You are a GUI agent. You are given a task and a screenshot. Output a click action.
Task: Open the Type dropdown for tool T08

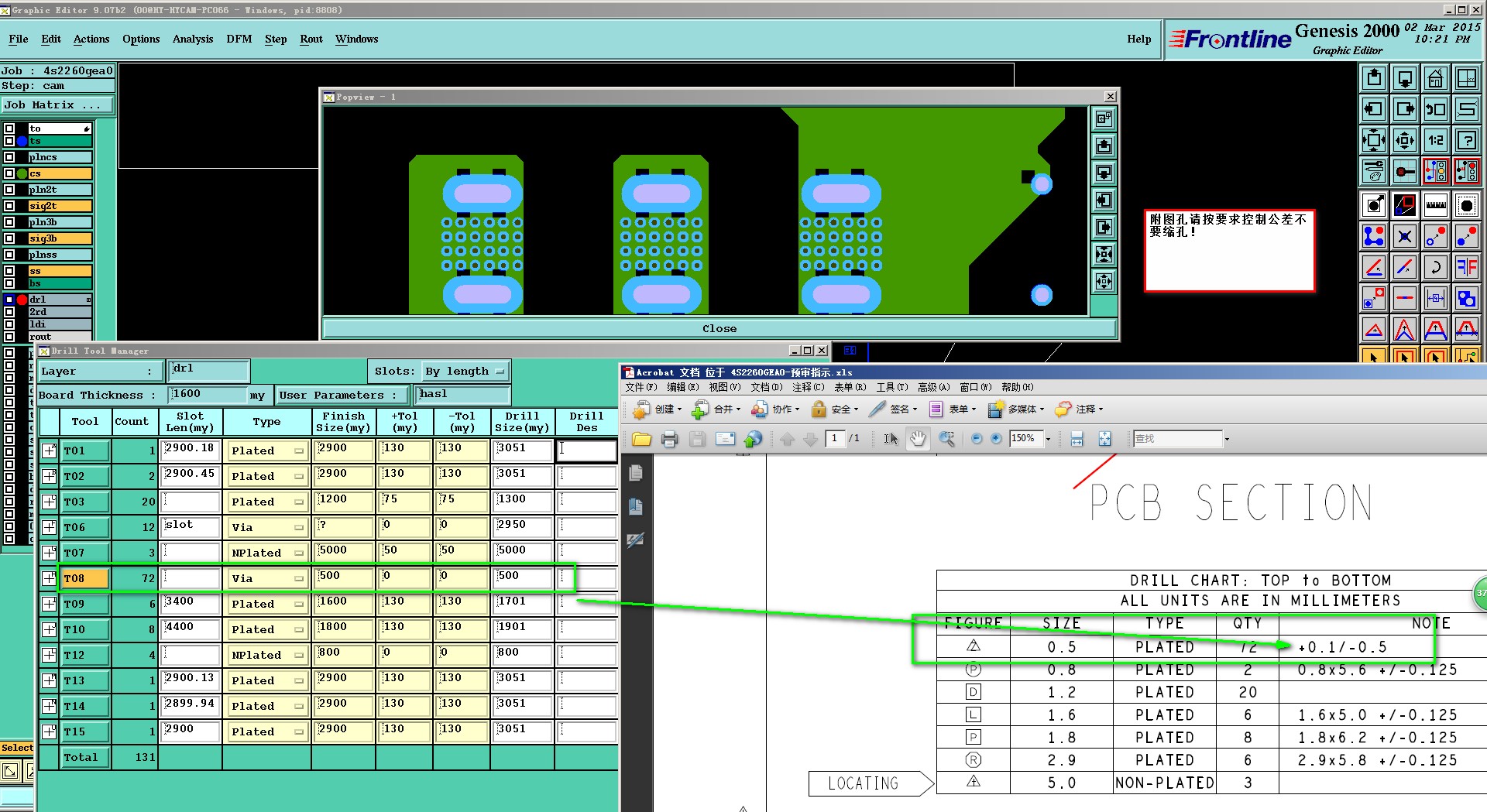[x=266, y=578]
